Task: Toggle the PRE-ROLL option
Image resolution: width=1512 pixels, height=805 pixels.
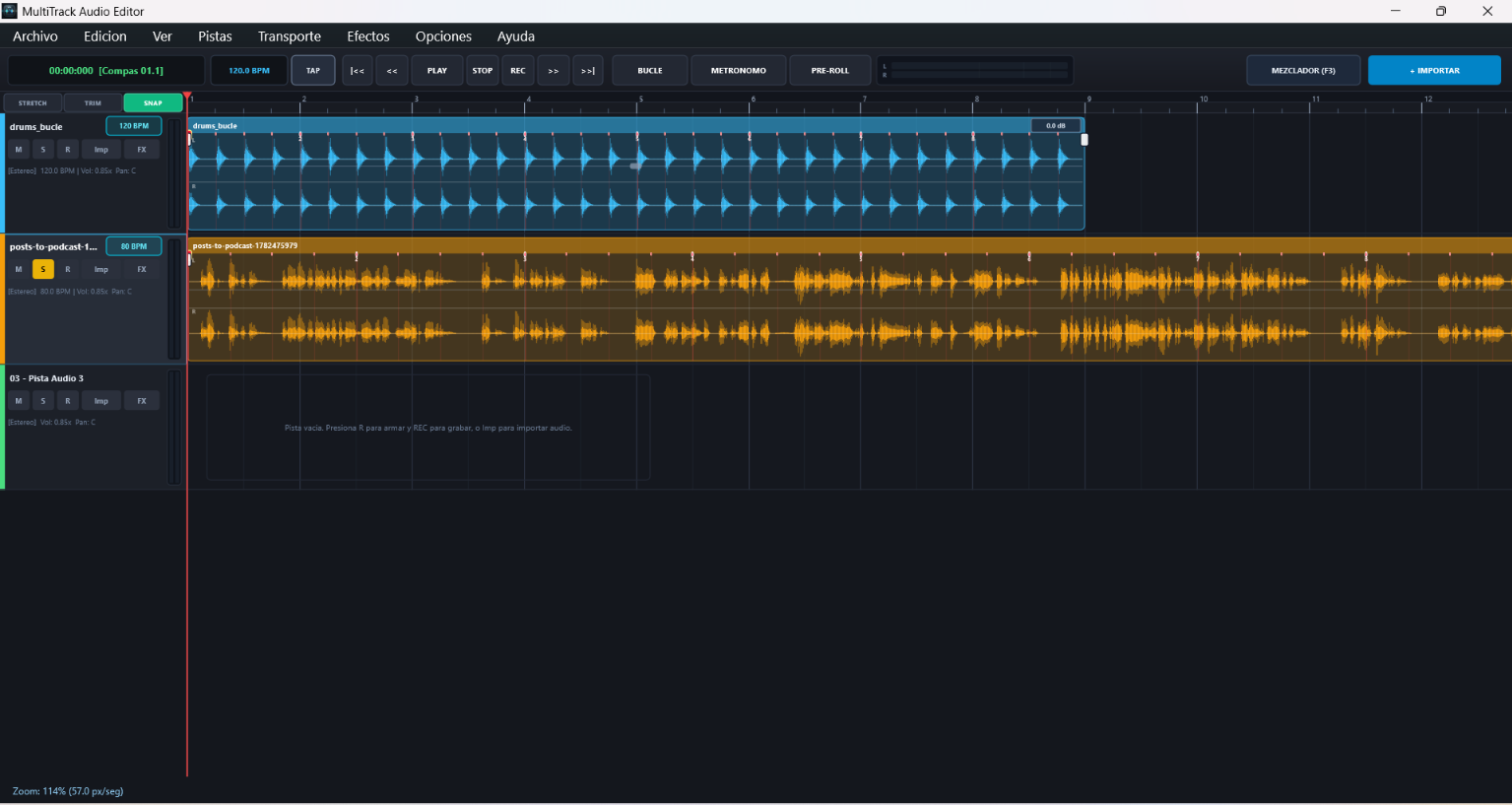Action: (830, 71)
